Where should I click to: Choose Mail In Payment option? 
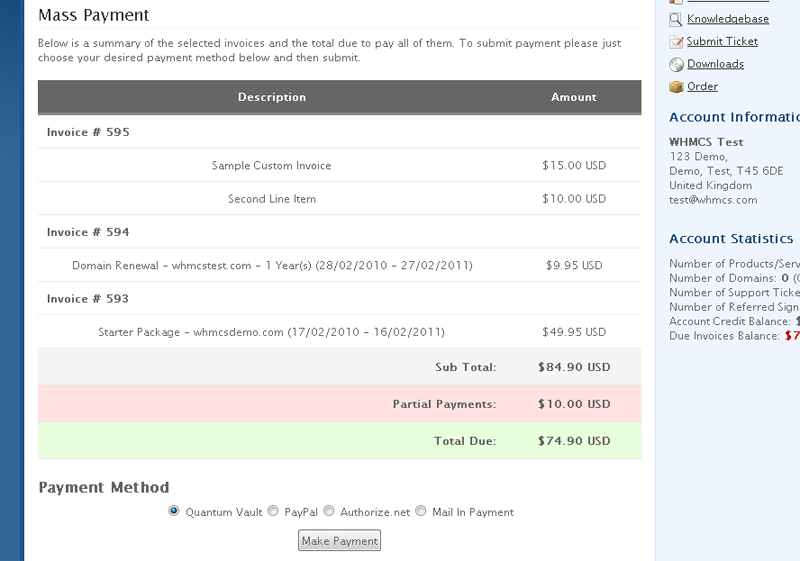pyautogui.click(x=420, y=511)
